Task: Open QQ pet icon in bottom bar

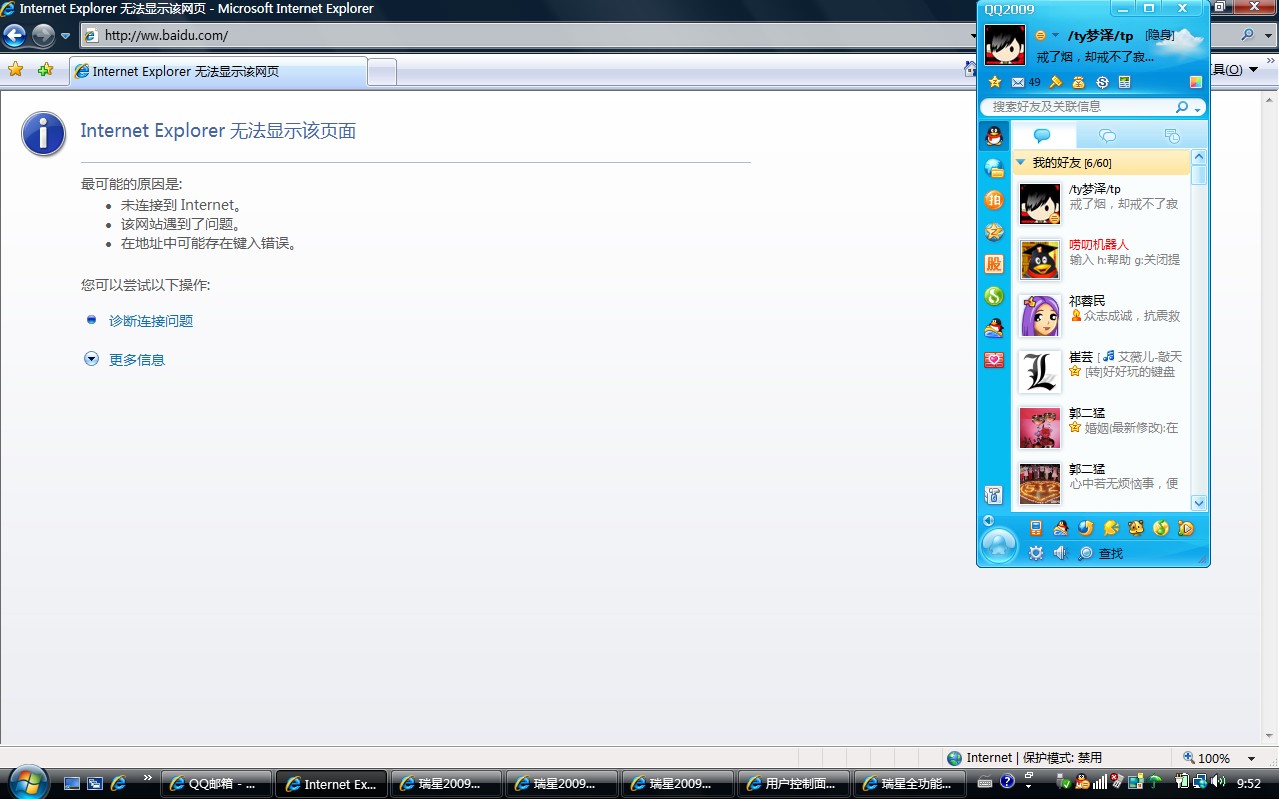Action: point(1136,528)
